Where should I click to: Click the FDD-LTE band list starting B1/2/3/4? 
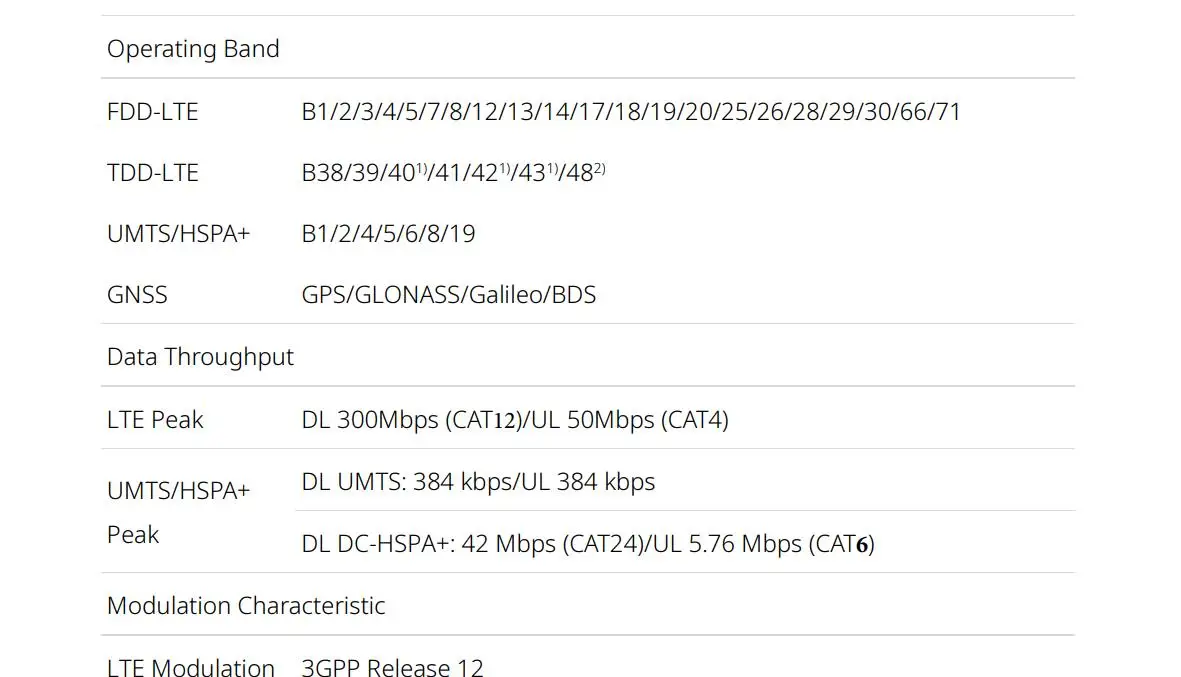tap(630, 112)
